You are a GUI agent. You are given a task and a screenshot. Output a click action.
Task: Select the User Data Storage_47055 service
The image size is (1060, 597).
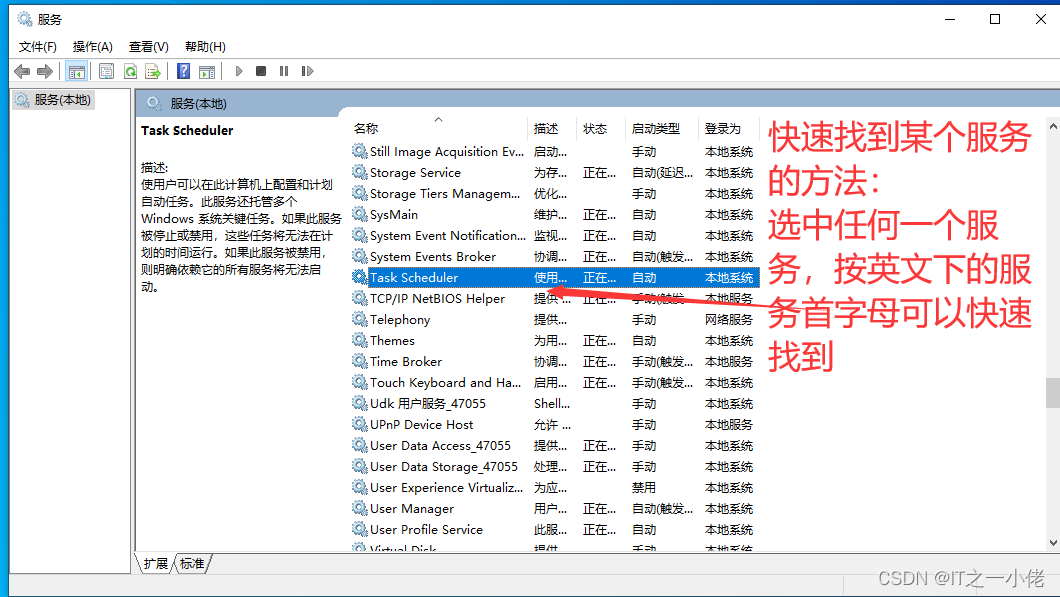(443, 466)
